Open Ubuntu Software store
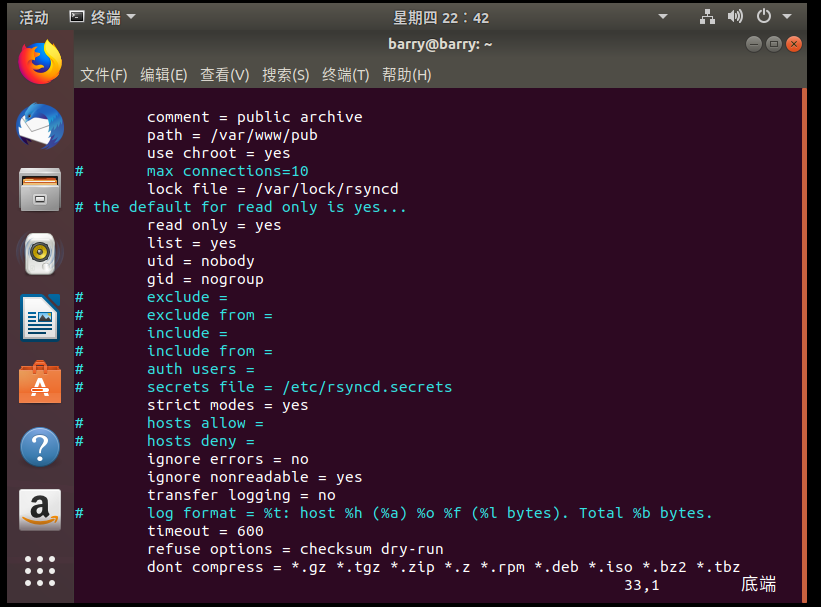Viewport: 821px width, 607px height. 40,382
